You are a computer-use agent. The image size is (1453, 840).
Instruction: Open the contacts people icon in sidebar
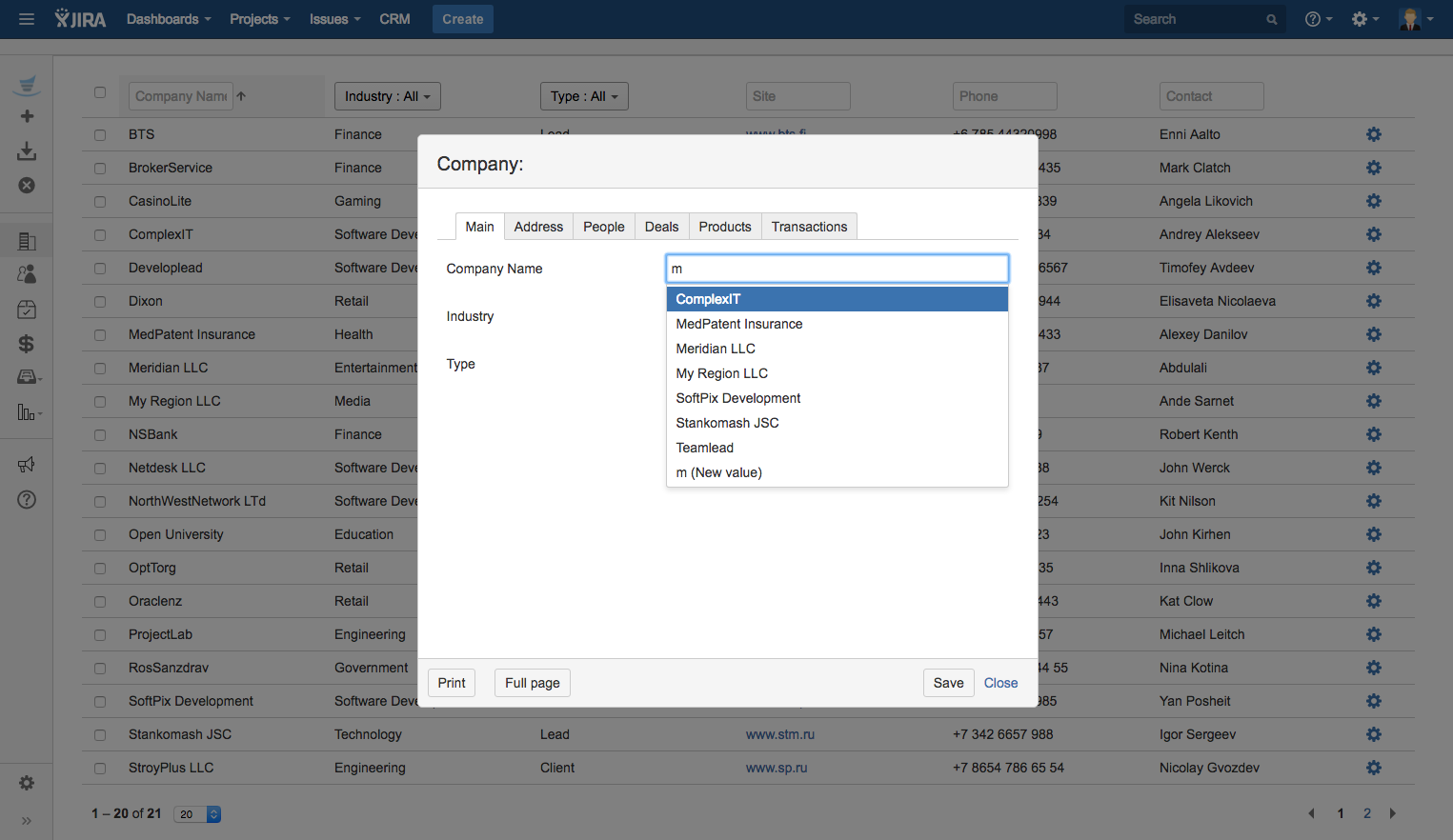27,274
